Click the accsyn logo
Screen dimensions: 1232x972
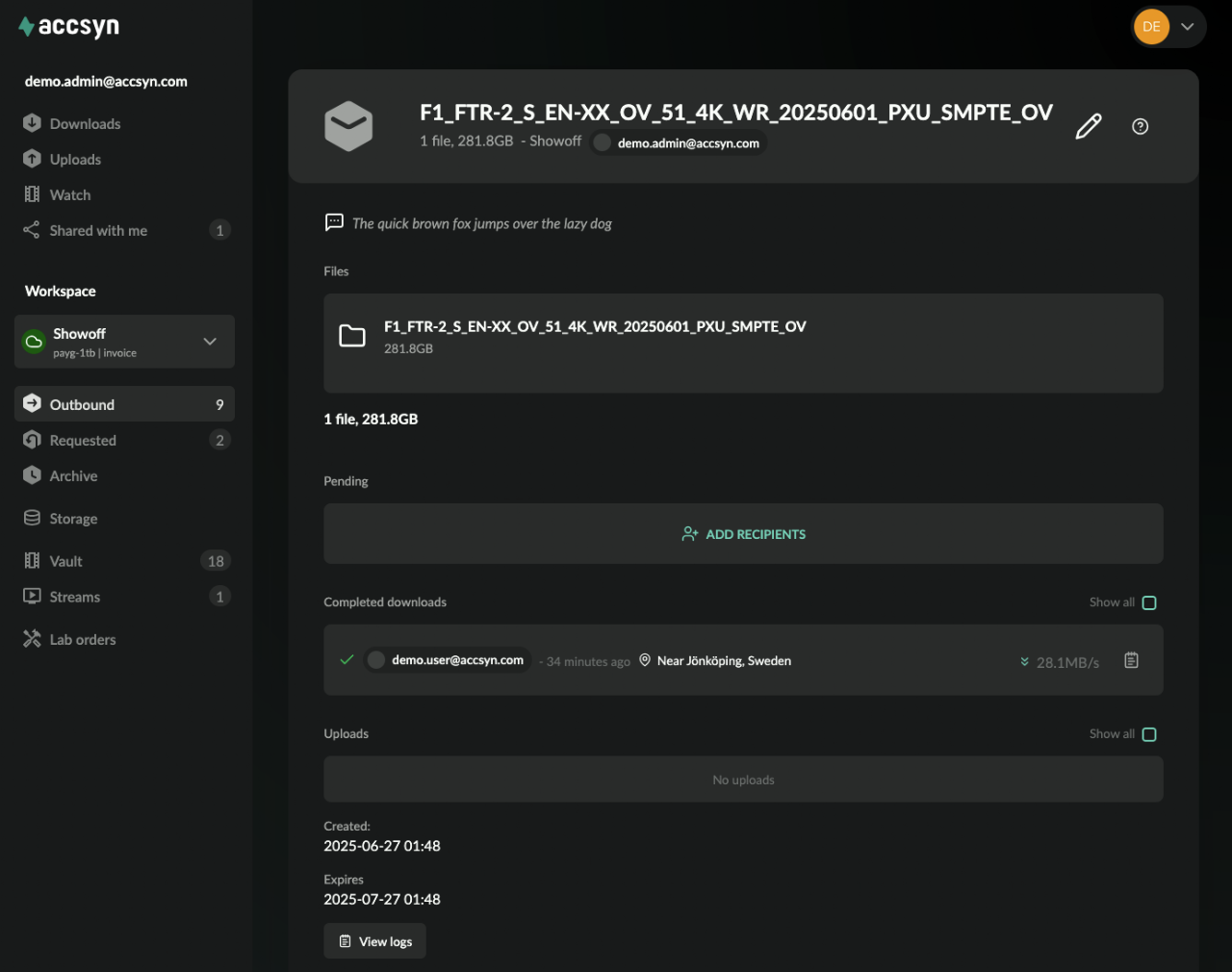point(68,27)
